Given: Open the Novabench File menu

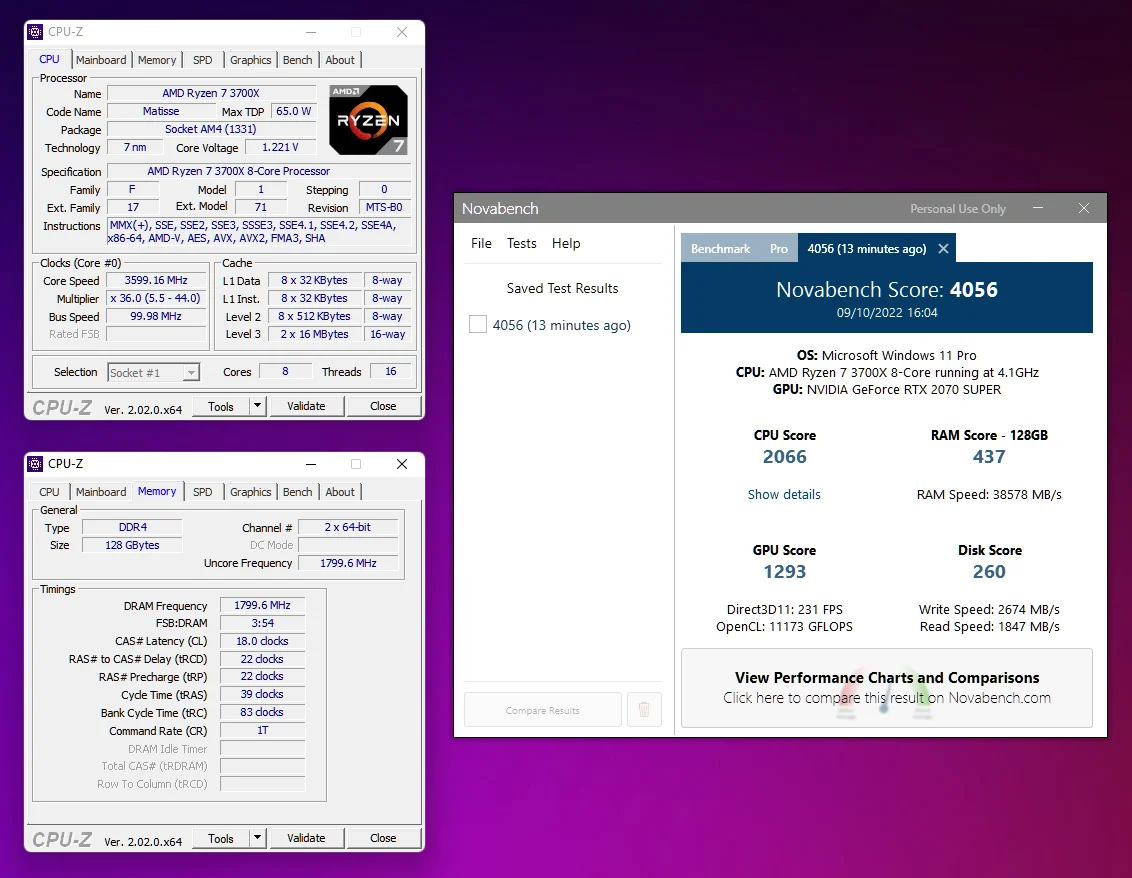Looking at the screenshot, I should coord(481,243).
